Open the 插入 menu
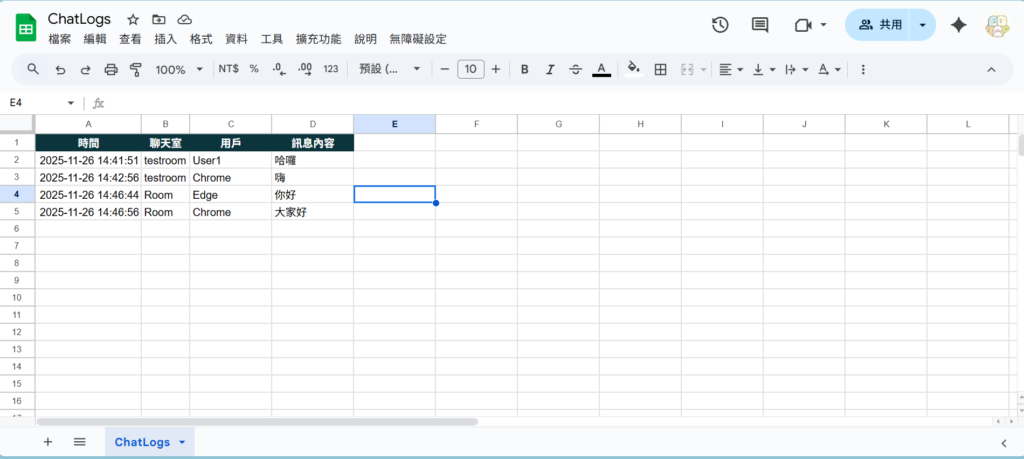The width and height of the screenshot is (1024, 459). tap(166, 39)
